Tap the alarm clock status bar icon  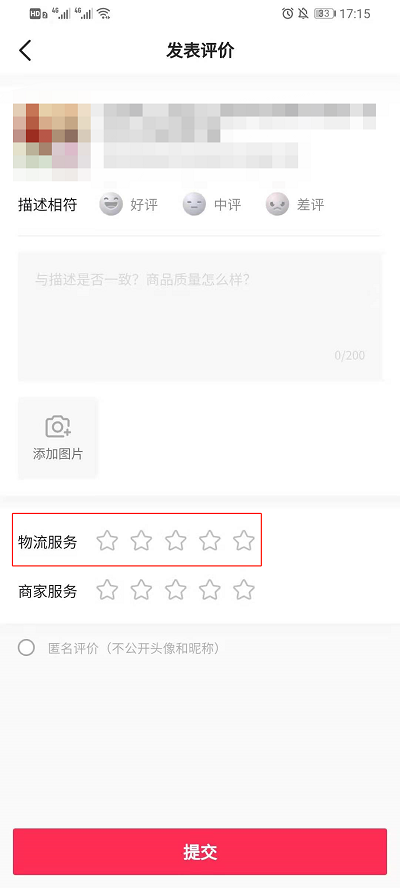click(288, 14)
